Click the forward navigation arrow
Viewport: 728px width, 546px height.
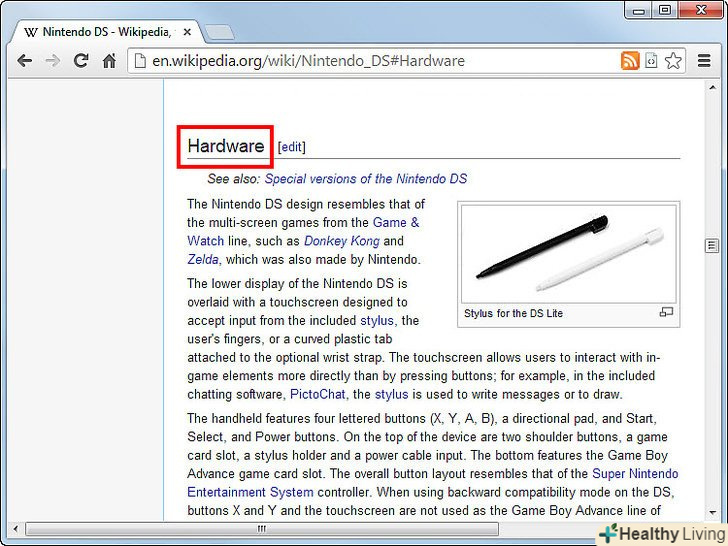point(53,61)
